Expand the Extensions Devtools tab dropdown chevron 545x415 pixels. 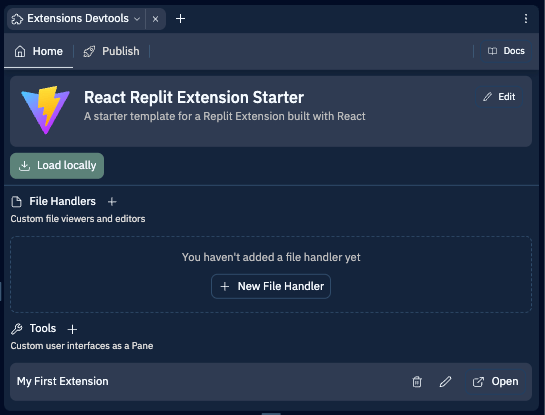pos(137,19)
